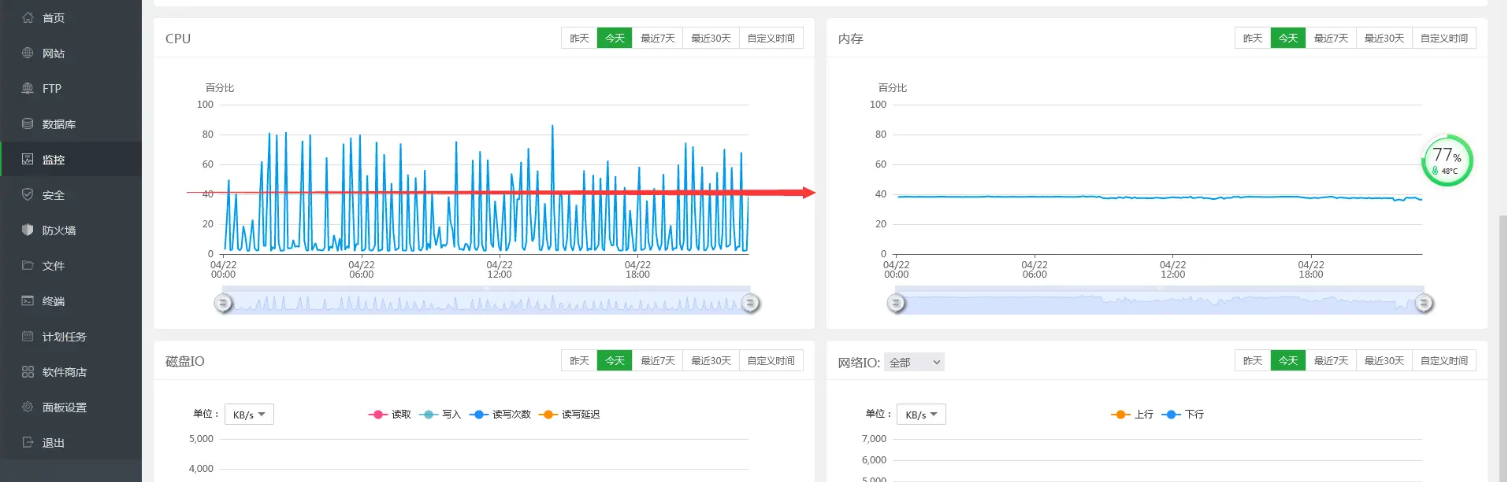Click the 面板设置 gear icon
This screenshot has width=1507, height=482.
(x=27, y=407)
